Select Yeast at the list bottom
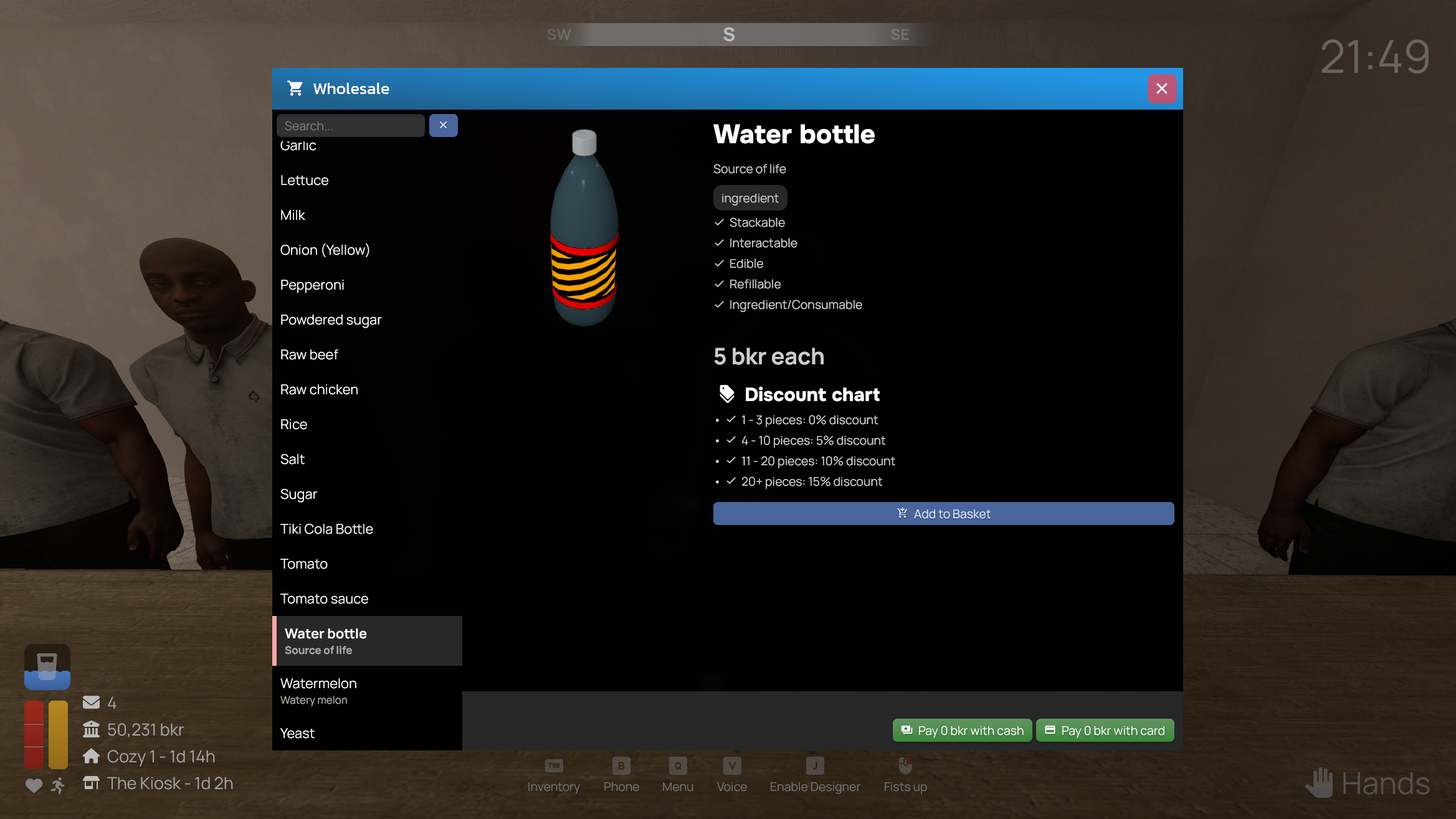 [x=367, y=733]
